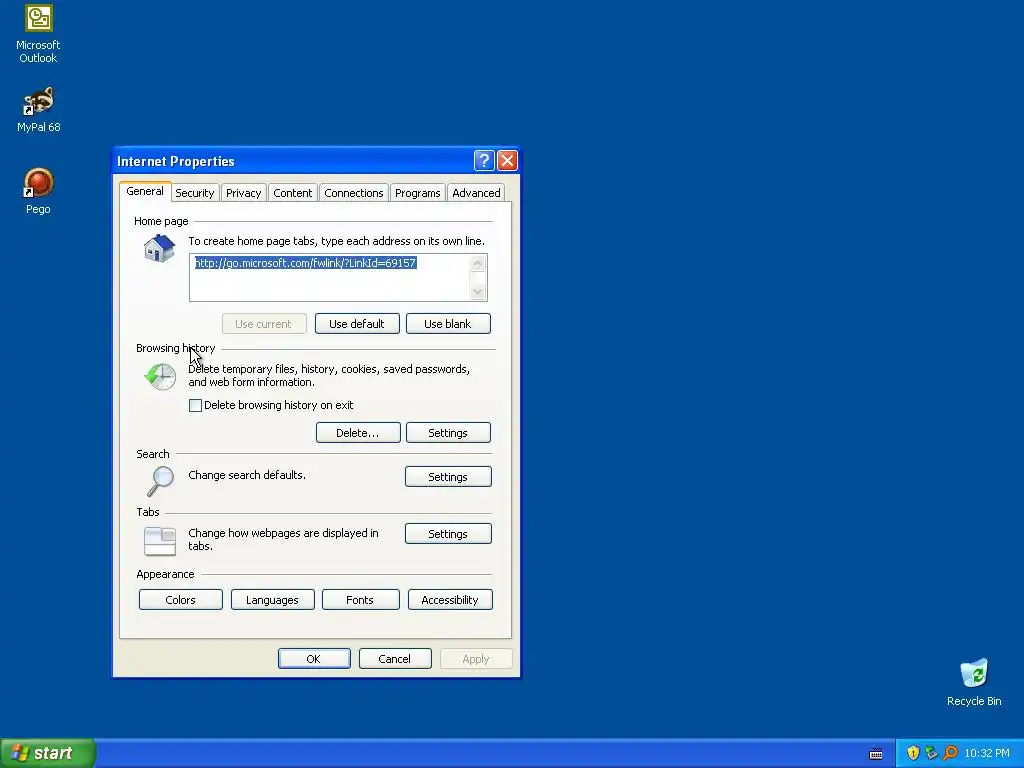Click the Browsing history clock icon
This screenshot has height=768, width=1024.
click(160, 377)
